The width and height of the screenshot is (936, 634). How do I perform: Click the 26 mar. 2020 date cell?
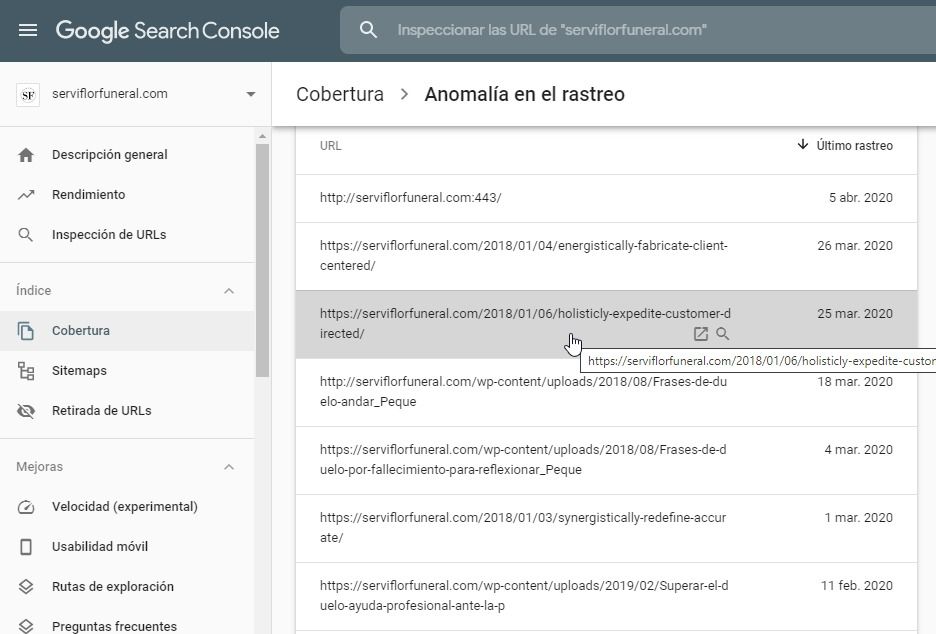pyautogui.click(x=855, y=245)
